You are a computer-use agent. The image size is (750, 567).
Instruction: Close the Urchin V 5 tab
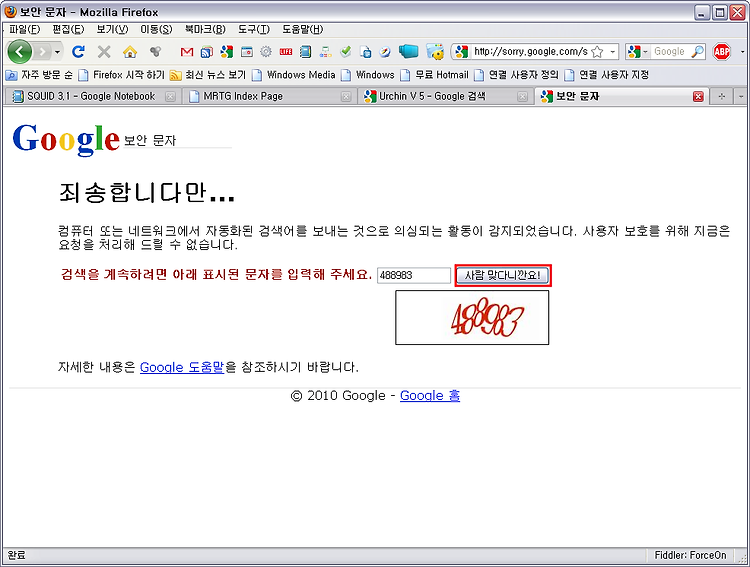tap(522, 97)
